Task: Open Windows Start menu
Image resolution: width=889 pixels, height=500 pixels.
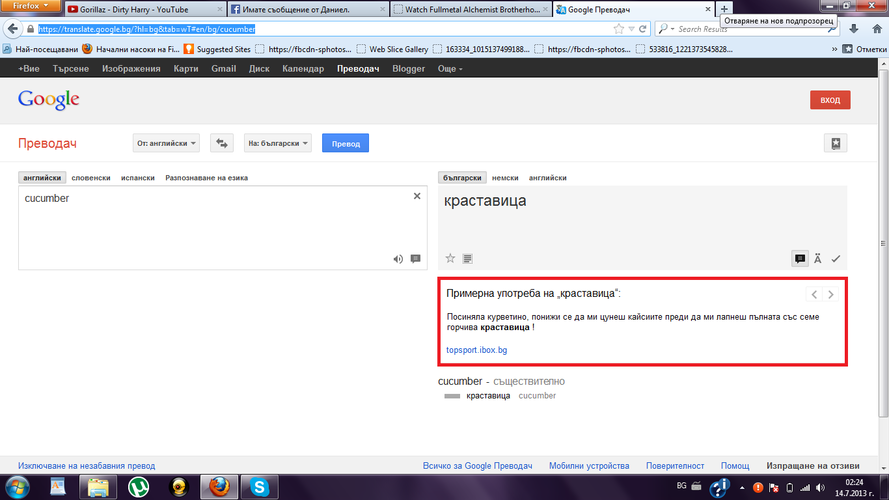Action: click(17, 487)
